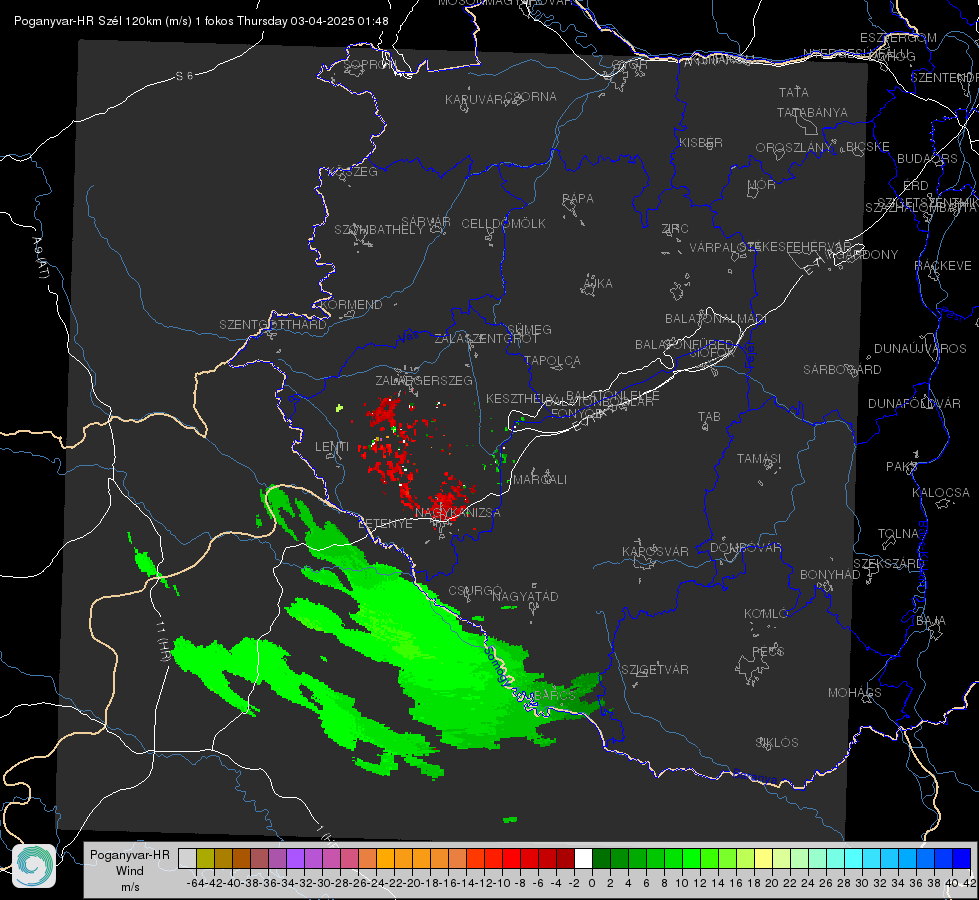Click the TAPOLCA town label
The image size is (979, 900).
[552, 361]
